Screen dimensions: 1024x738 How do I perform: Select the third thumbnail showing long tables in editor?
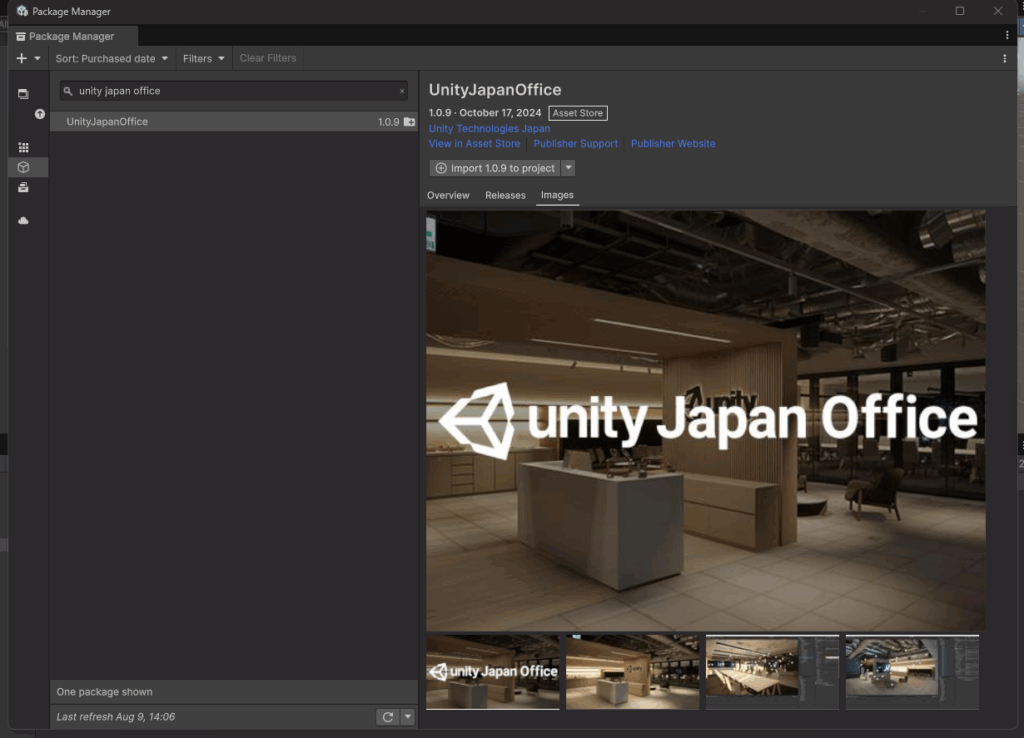[773, 672]
